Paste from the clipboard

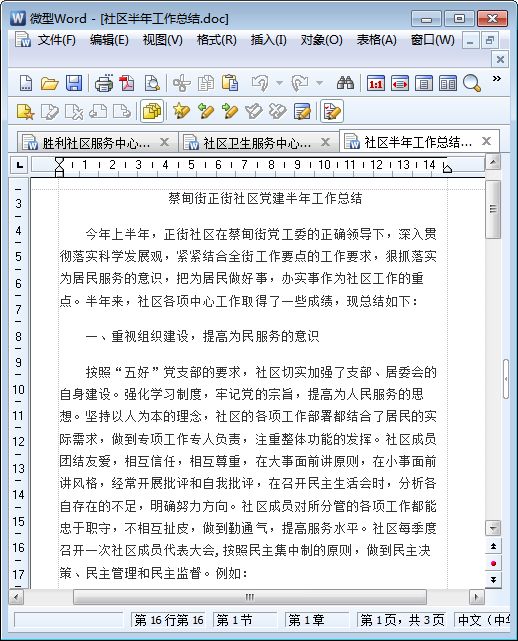point(230,83)
